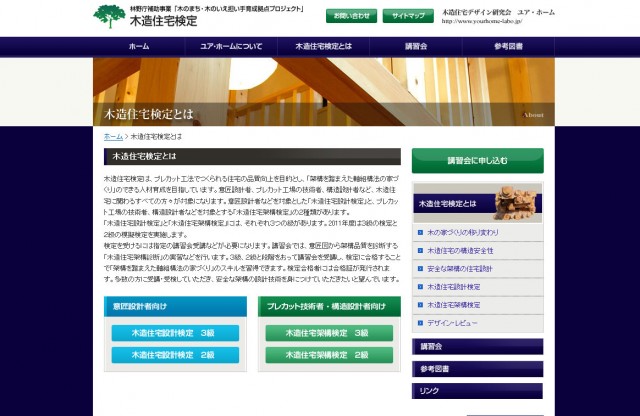The width and height of the screenshot is (640, 416).
Task: Click the 木造住宅検定 tree logo
Action: (x=109, y=16)
